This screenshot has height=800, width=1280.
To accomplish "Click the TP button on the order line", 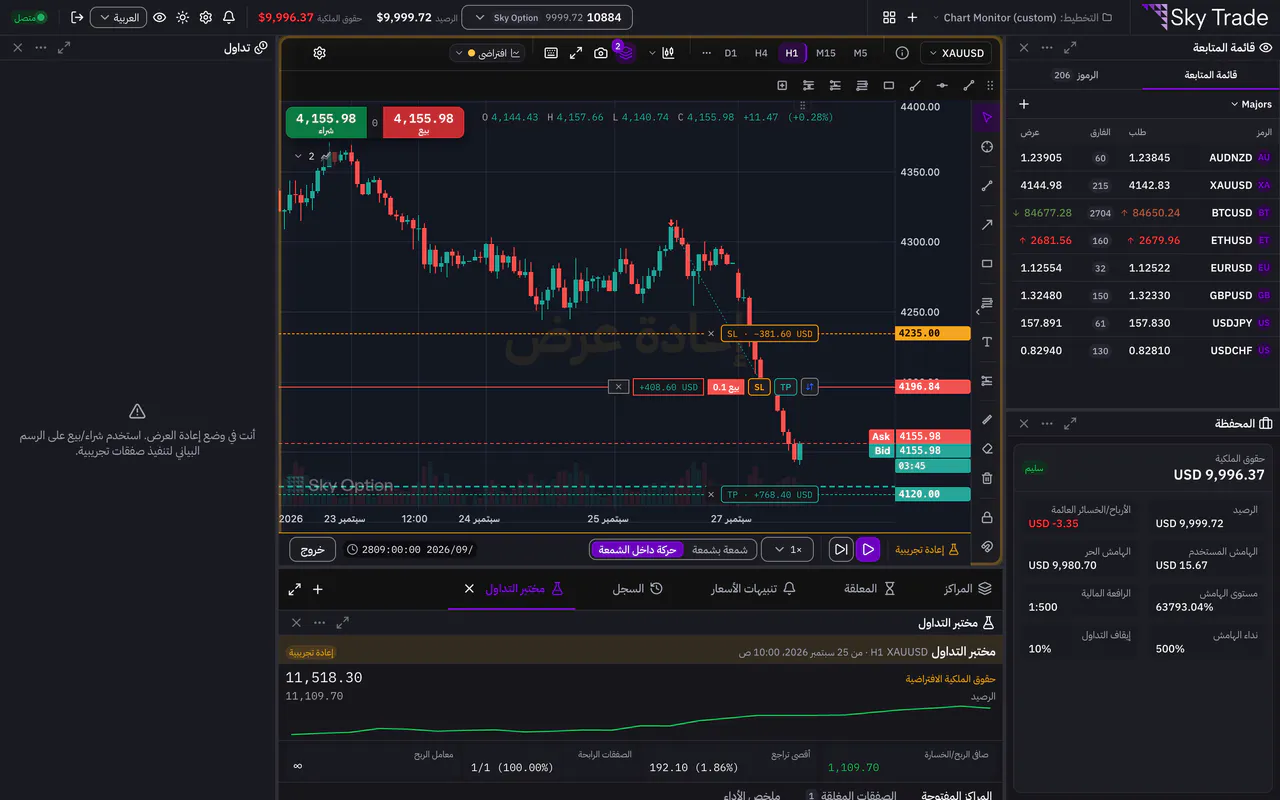I will point(786,387).
